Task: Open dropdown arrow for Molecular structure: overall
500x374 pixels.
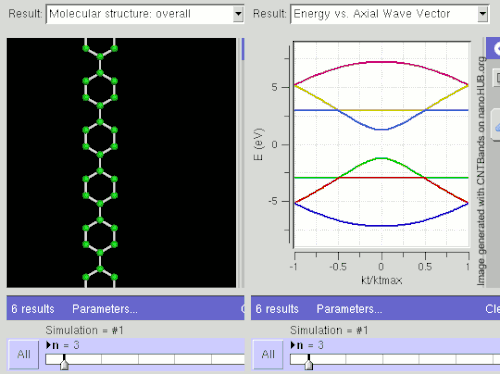Action: click(x=238, y=14)
